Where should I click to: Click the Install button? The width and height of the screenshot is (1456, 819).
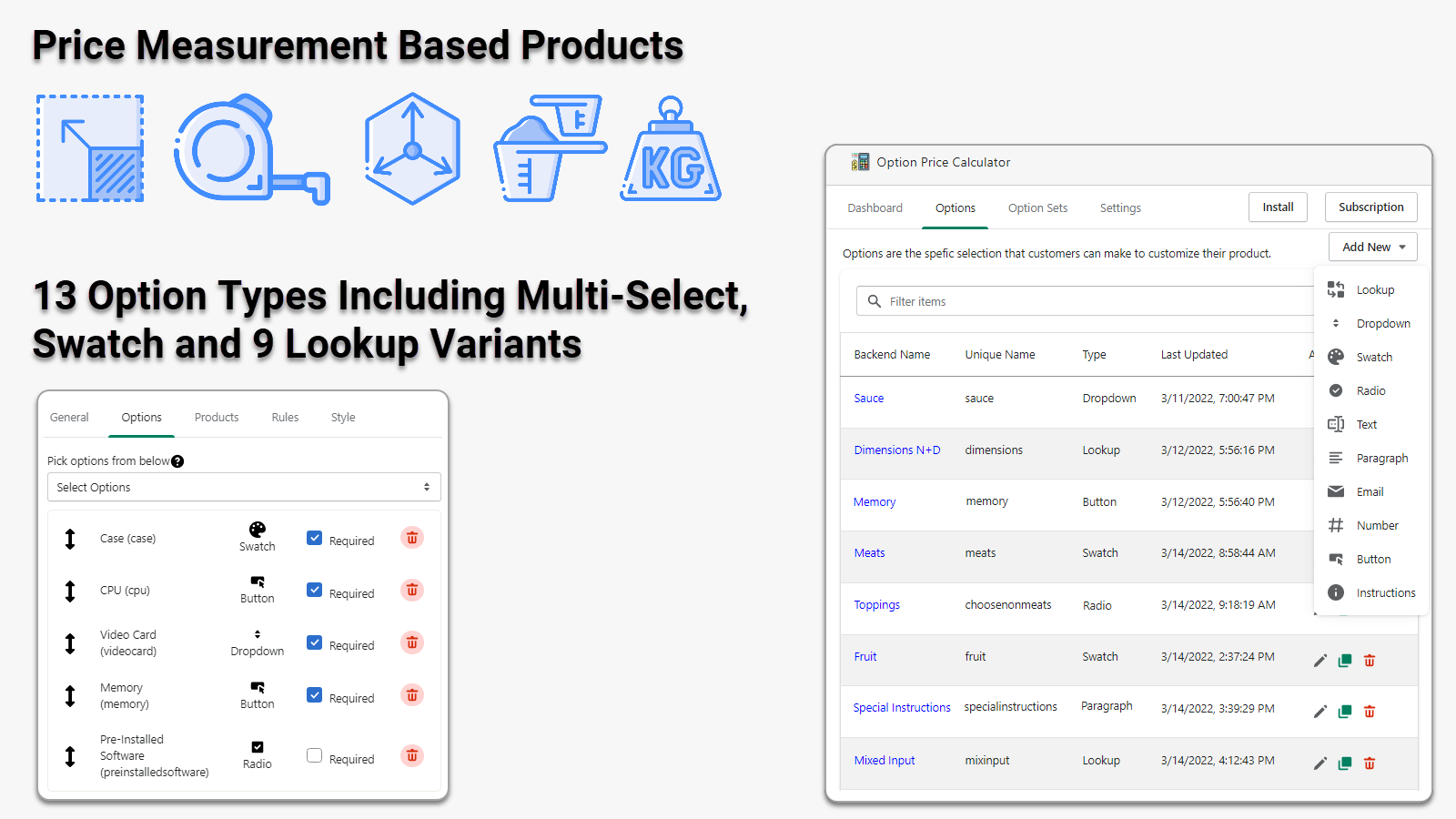[1278, 207]
